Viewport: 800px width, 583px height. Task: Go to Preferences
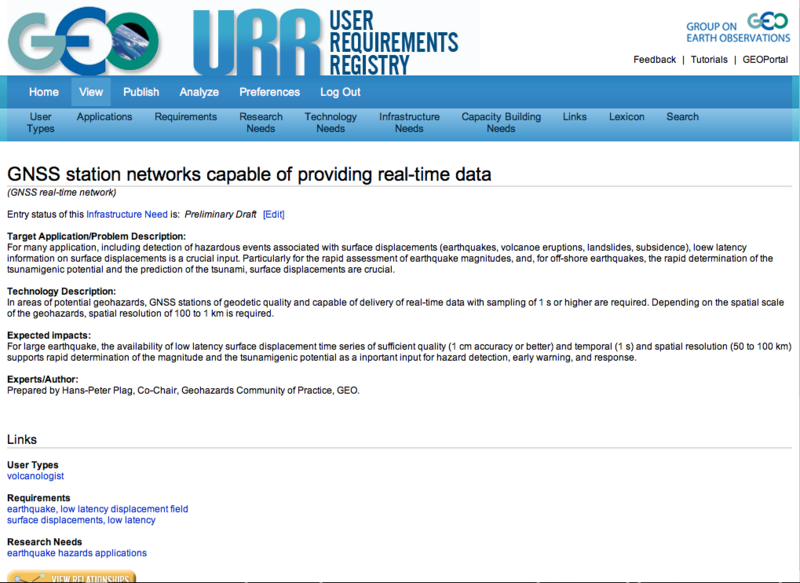(x=269, y=92)
